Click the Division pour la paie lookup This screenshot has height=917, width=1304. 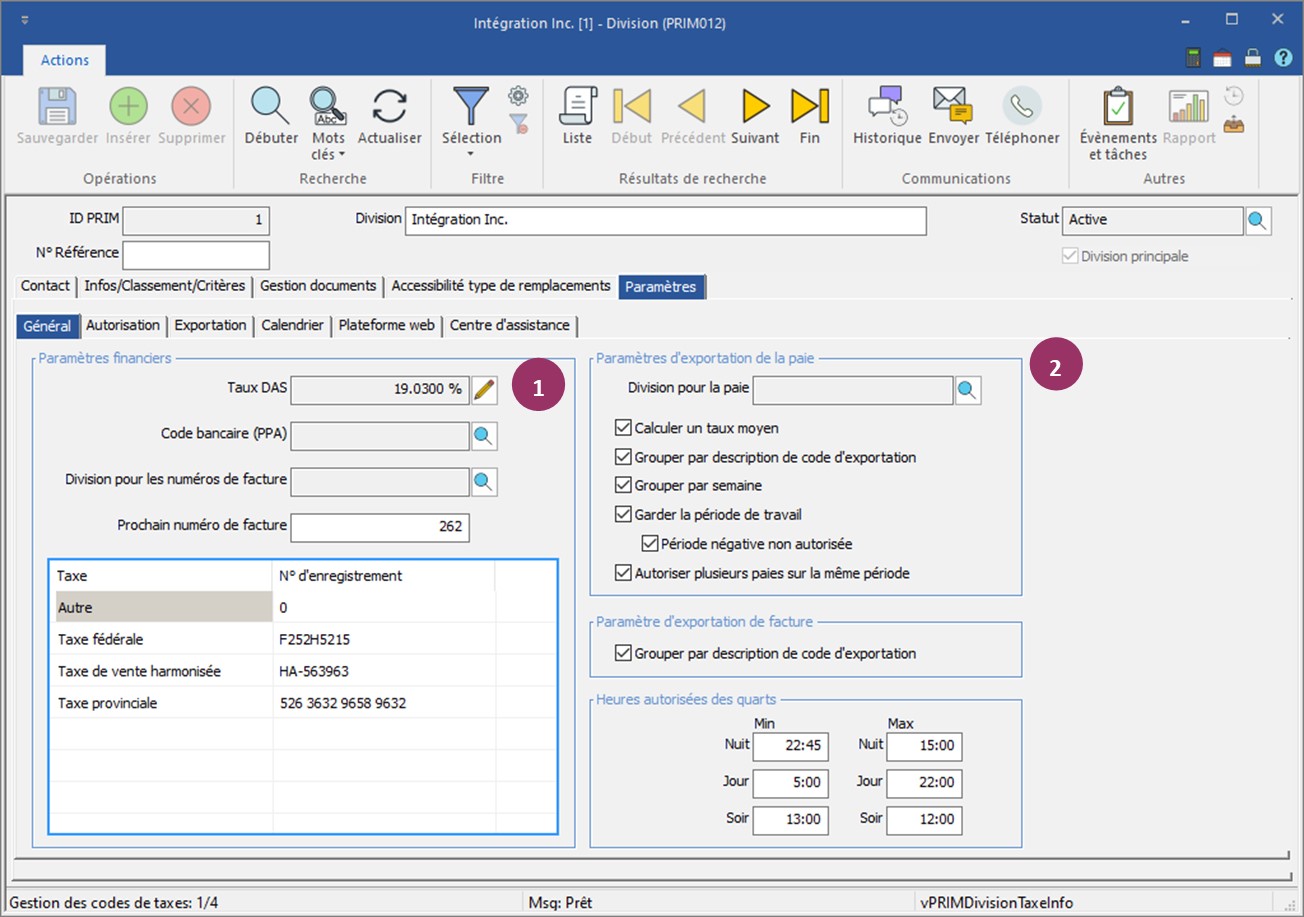pyautogui.click(x=968, y=390)
